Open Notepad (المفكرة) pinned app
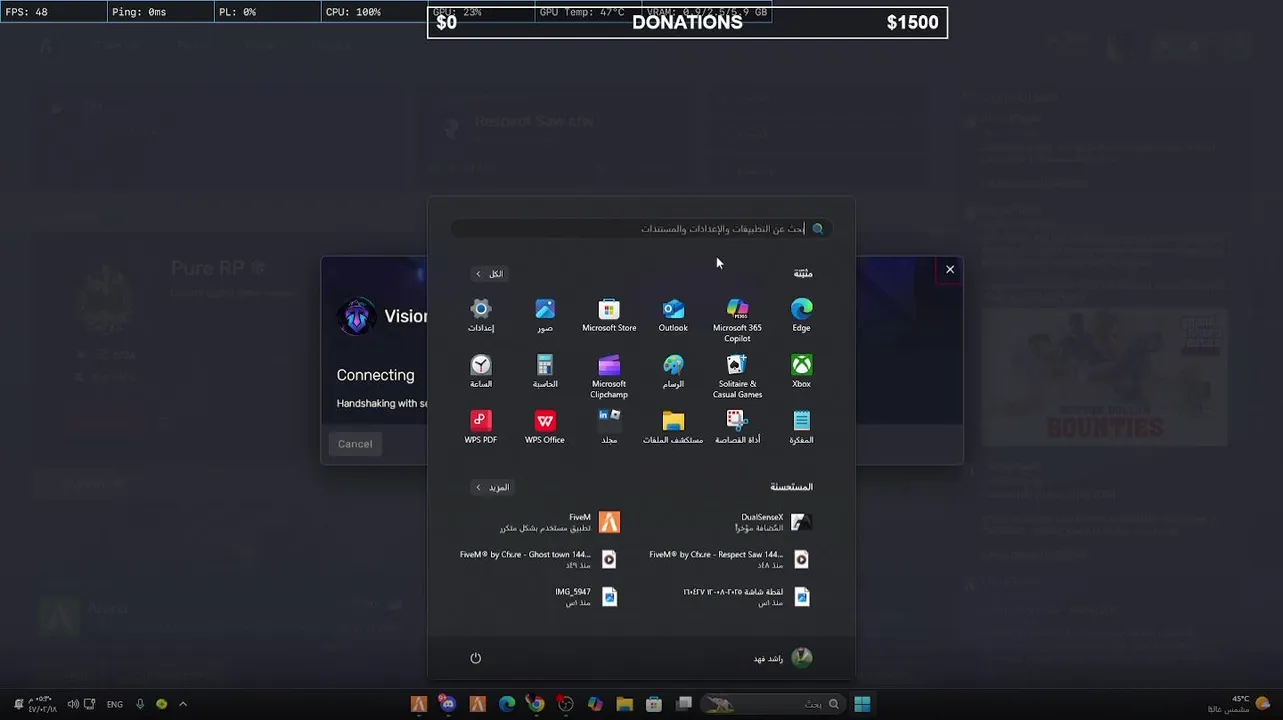1283x720 pixels. (x=801, y=427)
